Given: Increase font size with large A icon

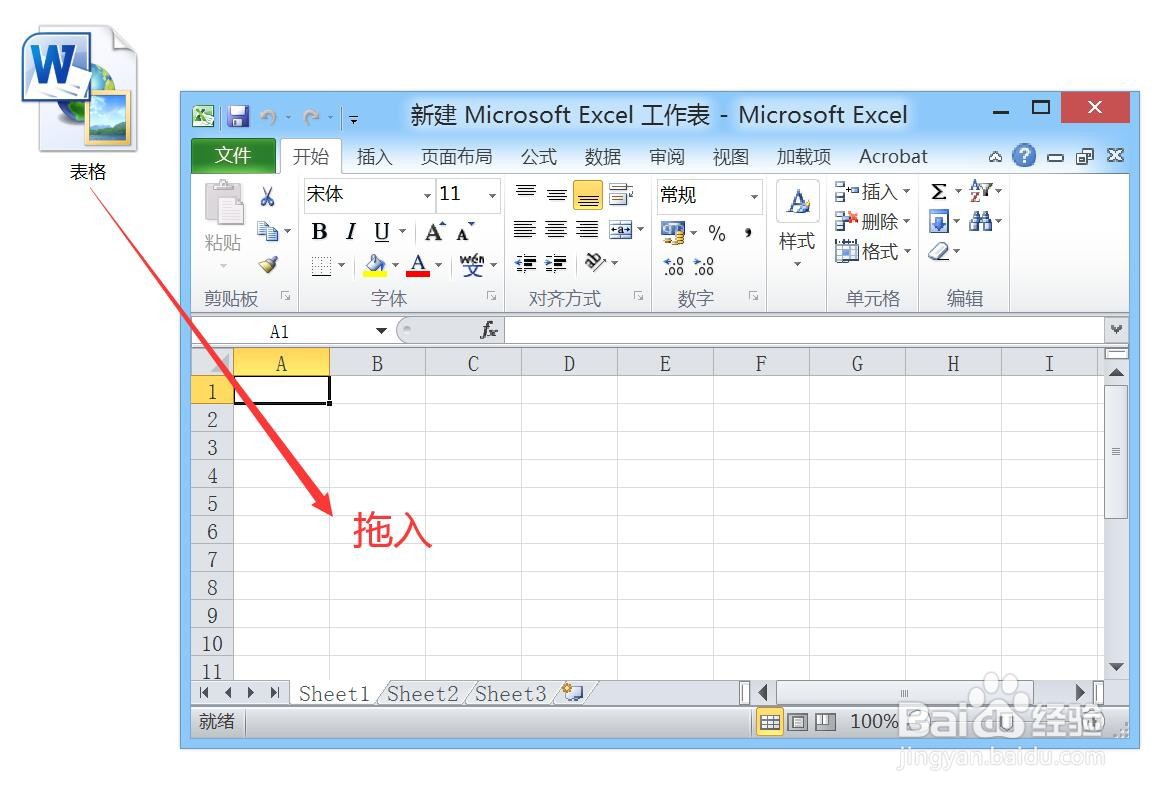Looking at the screenshot, I should [435, 231].
